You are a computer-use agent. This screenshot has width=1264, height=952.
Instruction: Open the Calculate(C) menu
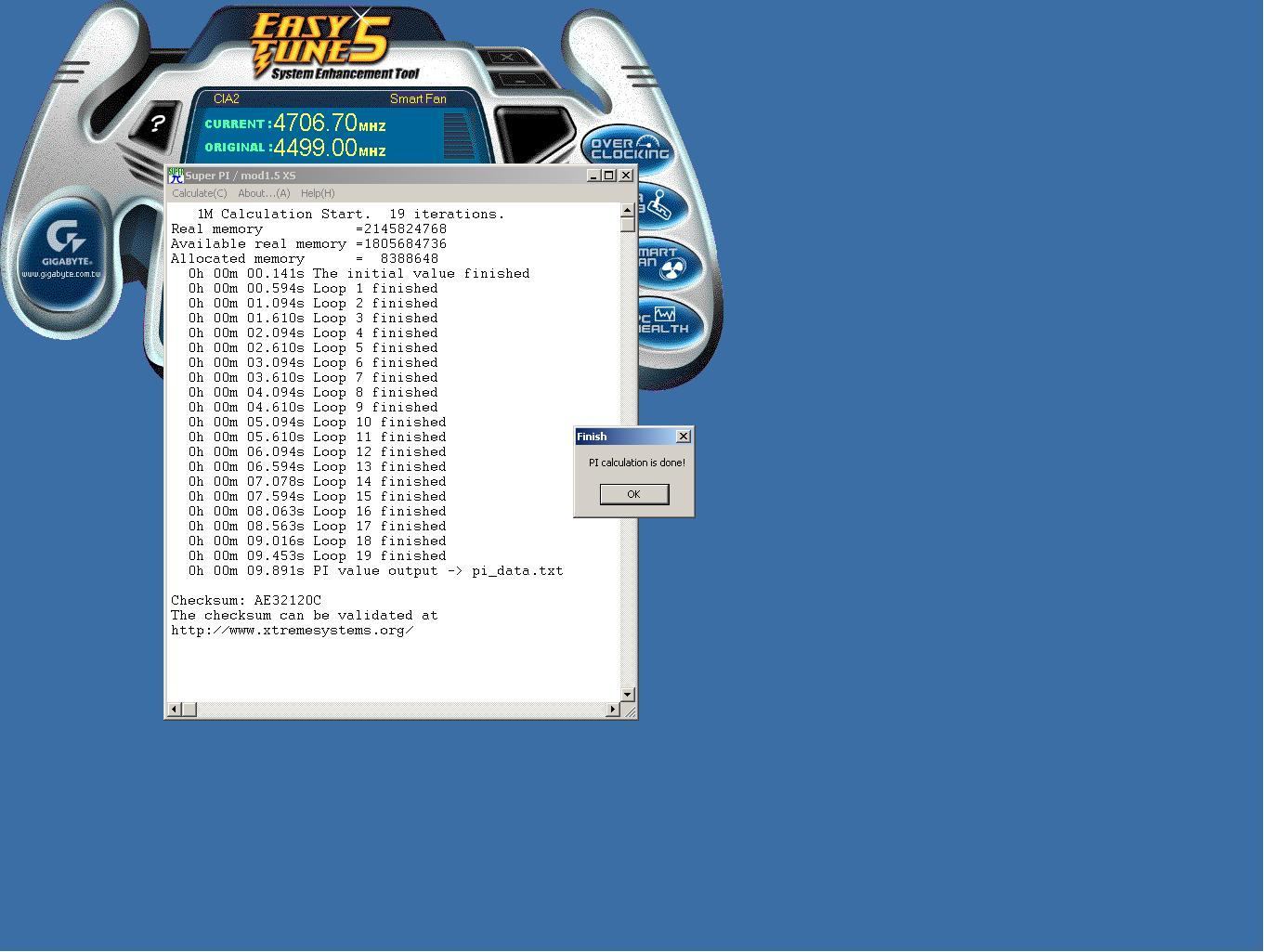[199, 193]
